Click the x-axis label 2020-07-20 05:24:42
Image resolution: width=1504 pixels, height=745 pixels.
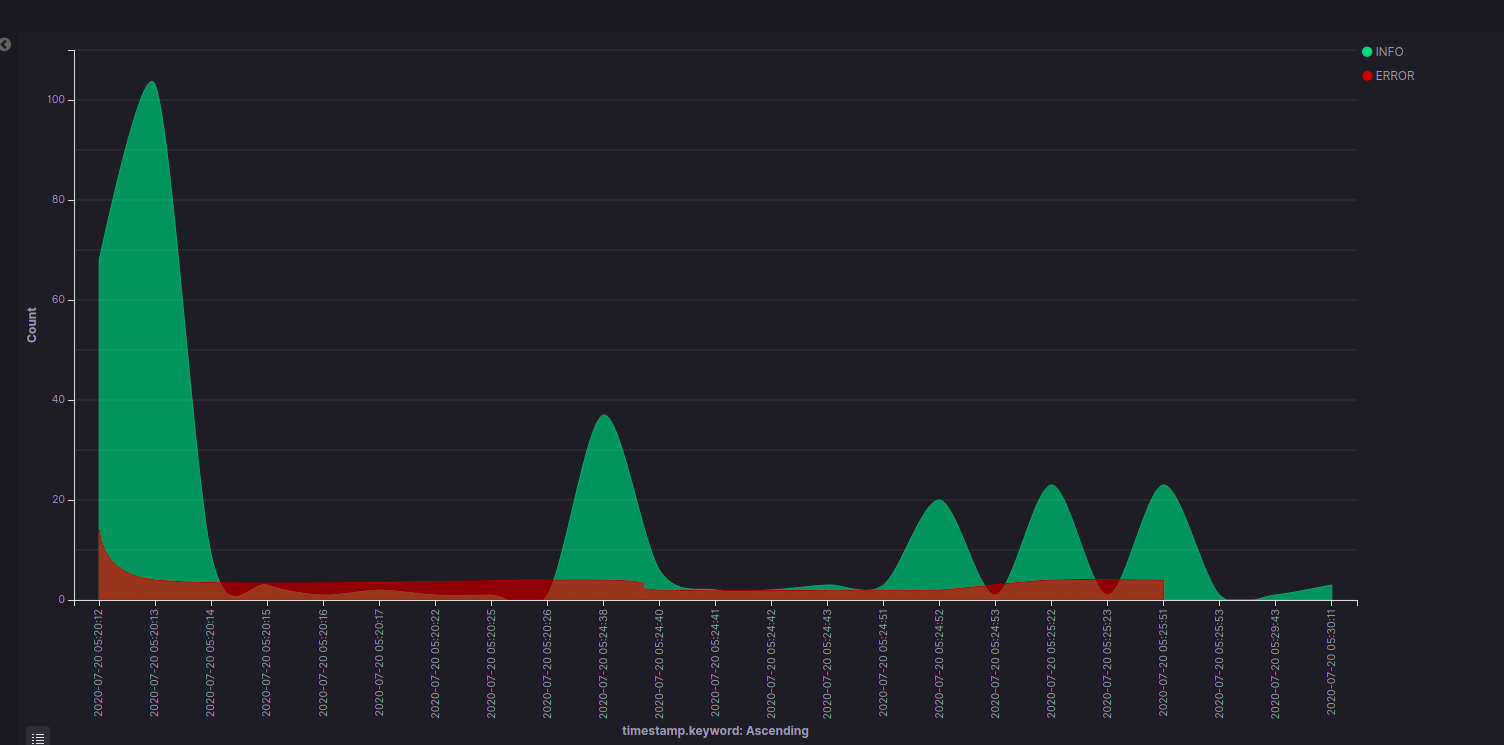(771, 662)
